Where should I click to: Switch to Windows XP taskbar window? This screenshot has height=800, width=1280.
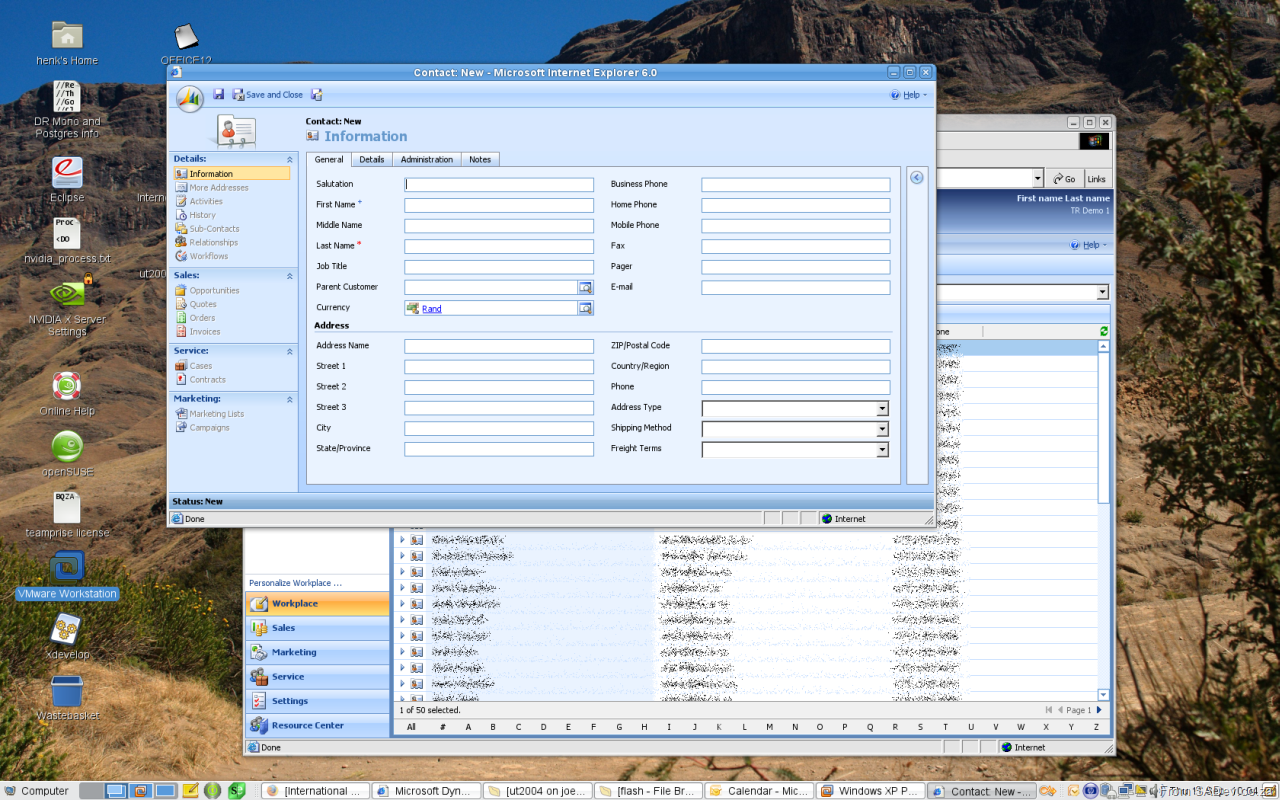[869, 790]
